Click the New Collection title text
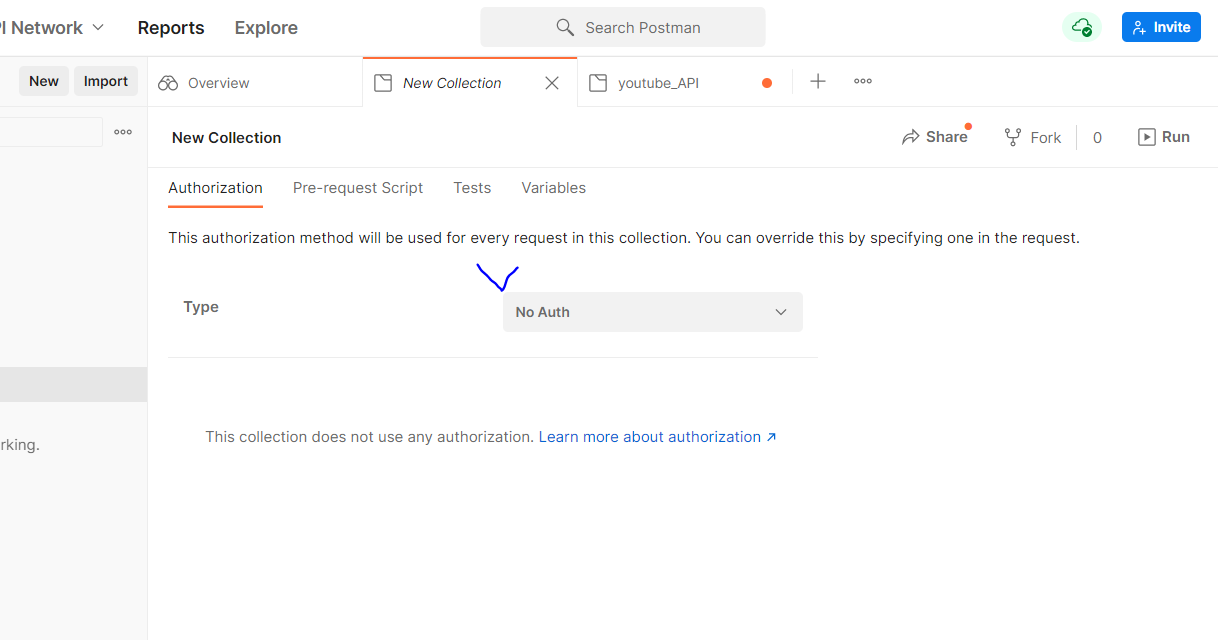The image size is (1218, 640). point(227,138)
